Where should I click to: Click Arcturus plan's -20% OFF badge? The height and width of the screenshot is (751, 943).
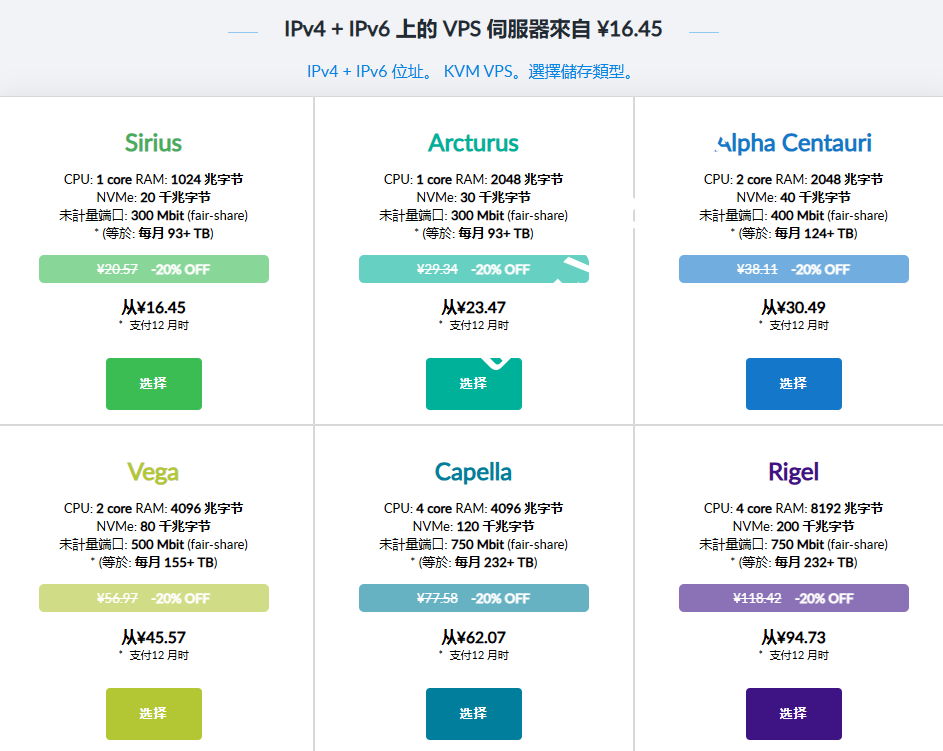(473, 269)
